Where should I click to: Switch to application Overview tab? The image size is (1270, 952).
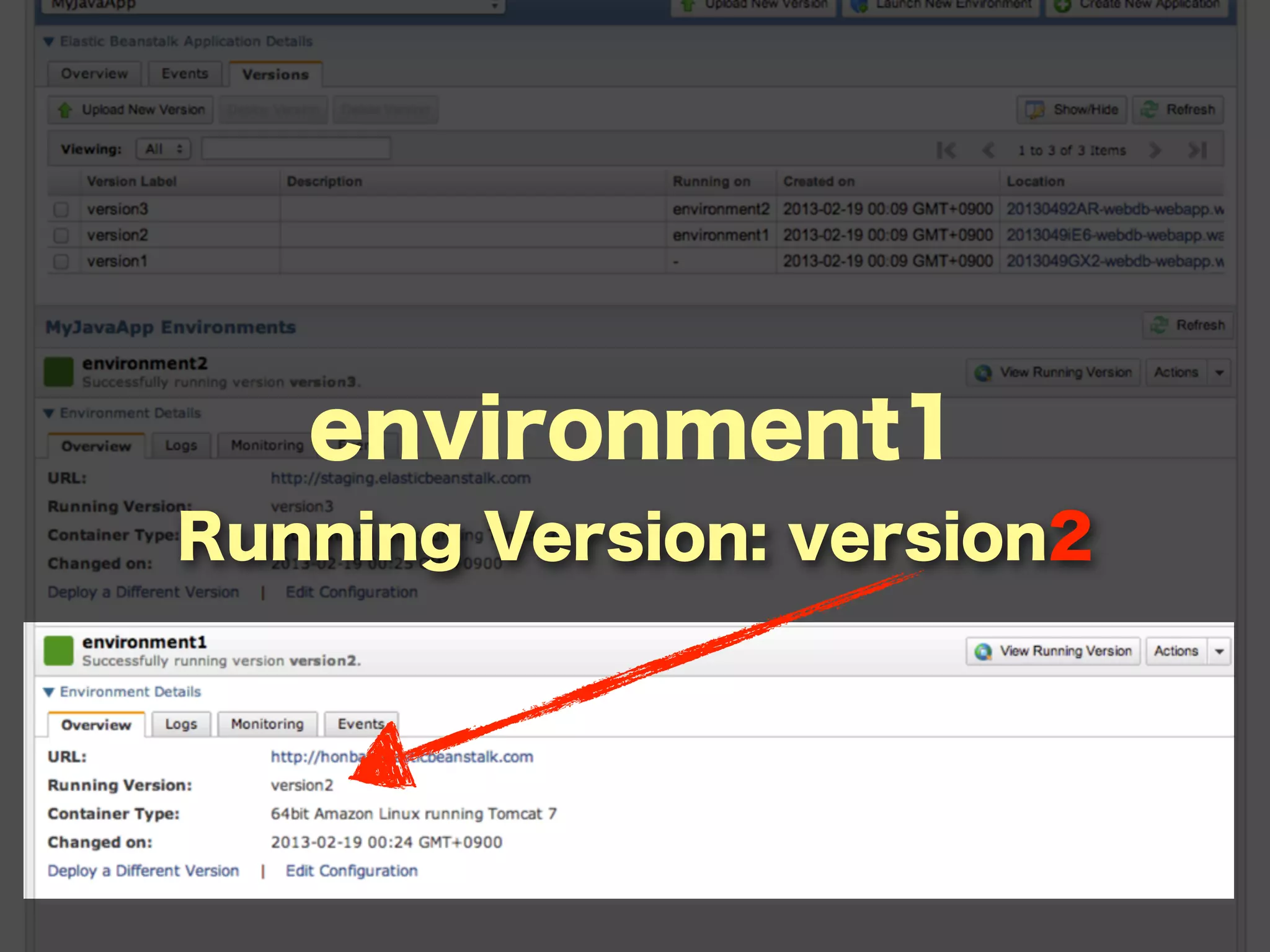(94, 74)
